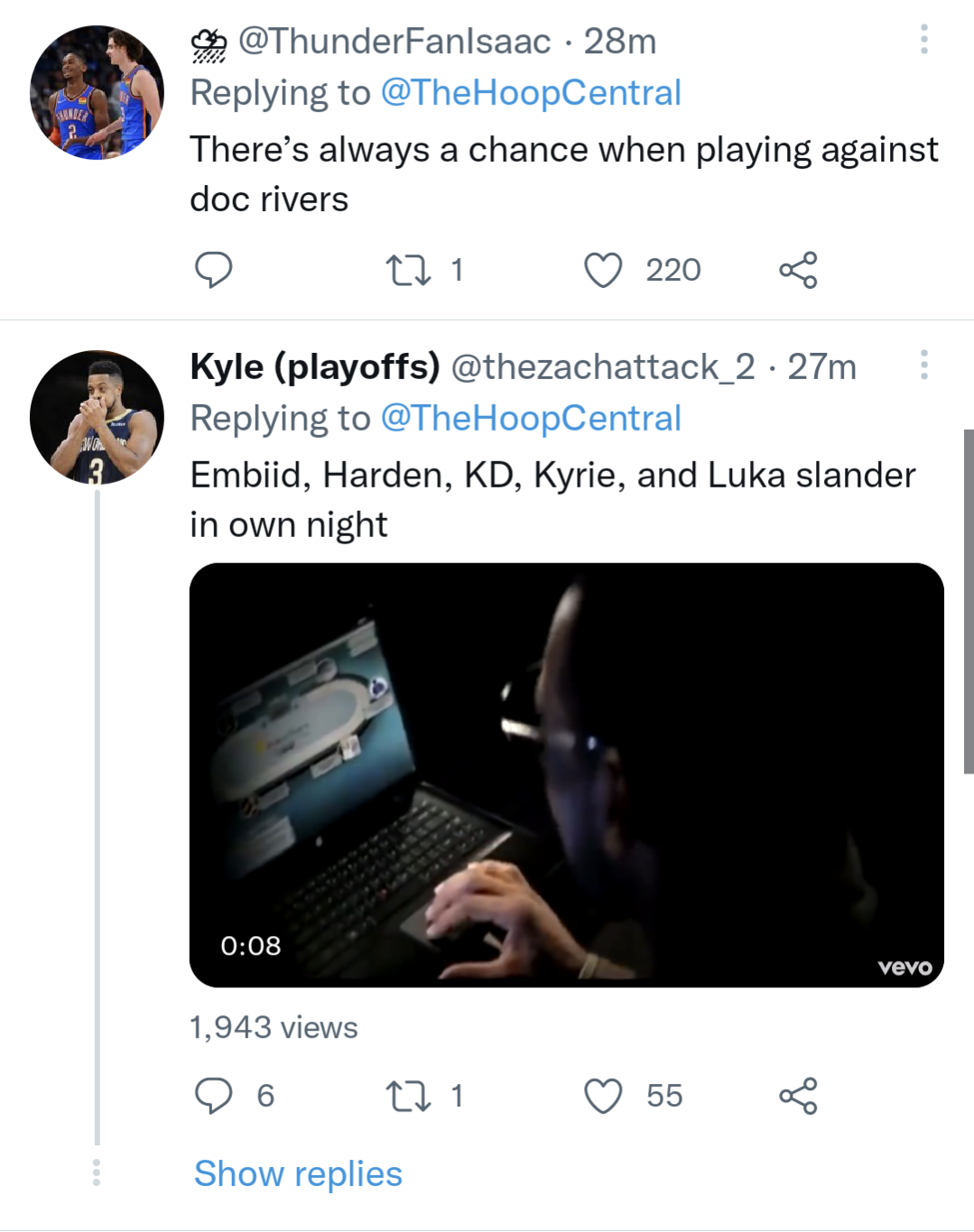Screen dimensions: 974x1232
Task: Open more options for ThunderFanIsaac's tweet
Action: [923, 40]
